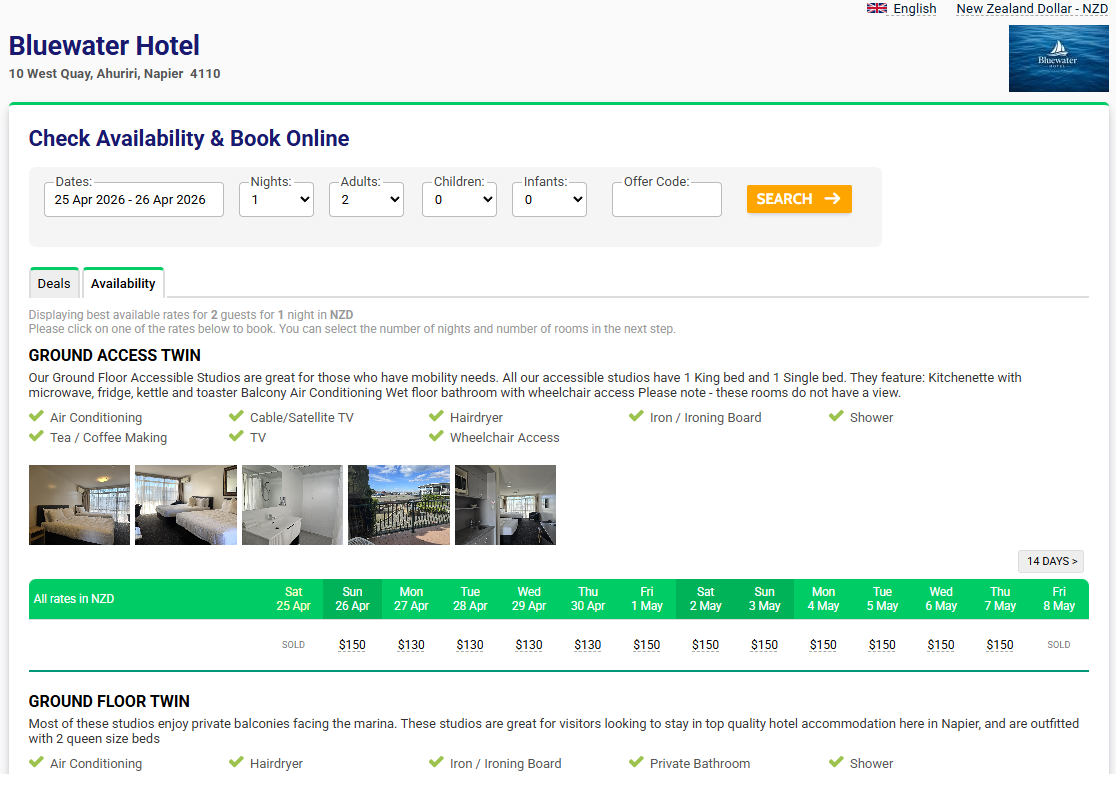Book the $150 rate for Mon 4 May
This screenshot has height=808, width=1116.
point(823,645)
